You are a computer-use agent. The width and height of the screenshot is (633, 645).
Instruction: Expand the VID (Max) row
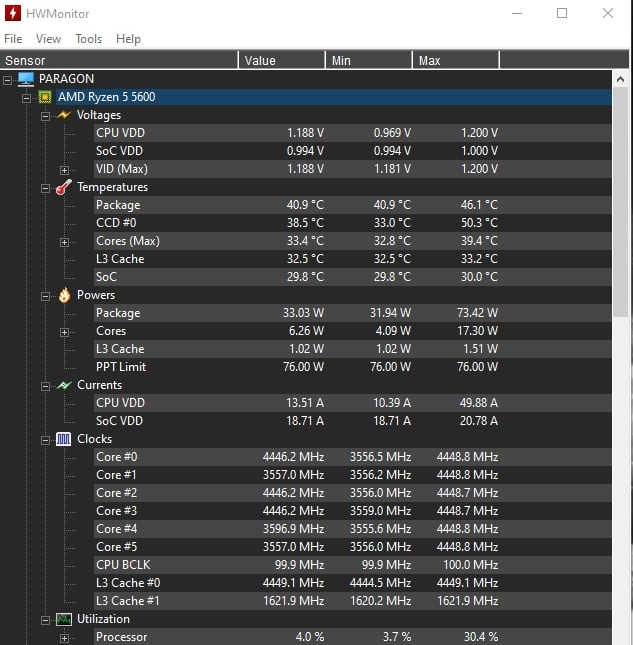(64, 170)
